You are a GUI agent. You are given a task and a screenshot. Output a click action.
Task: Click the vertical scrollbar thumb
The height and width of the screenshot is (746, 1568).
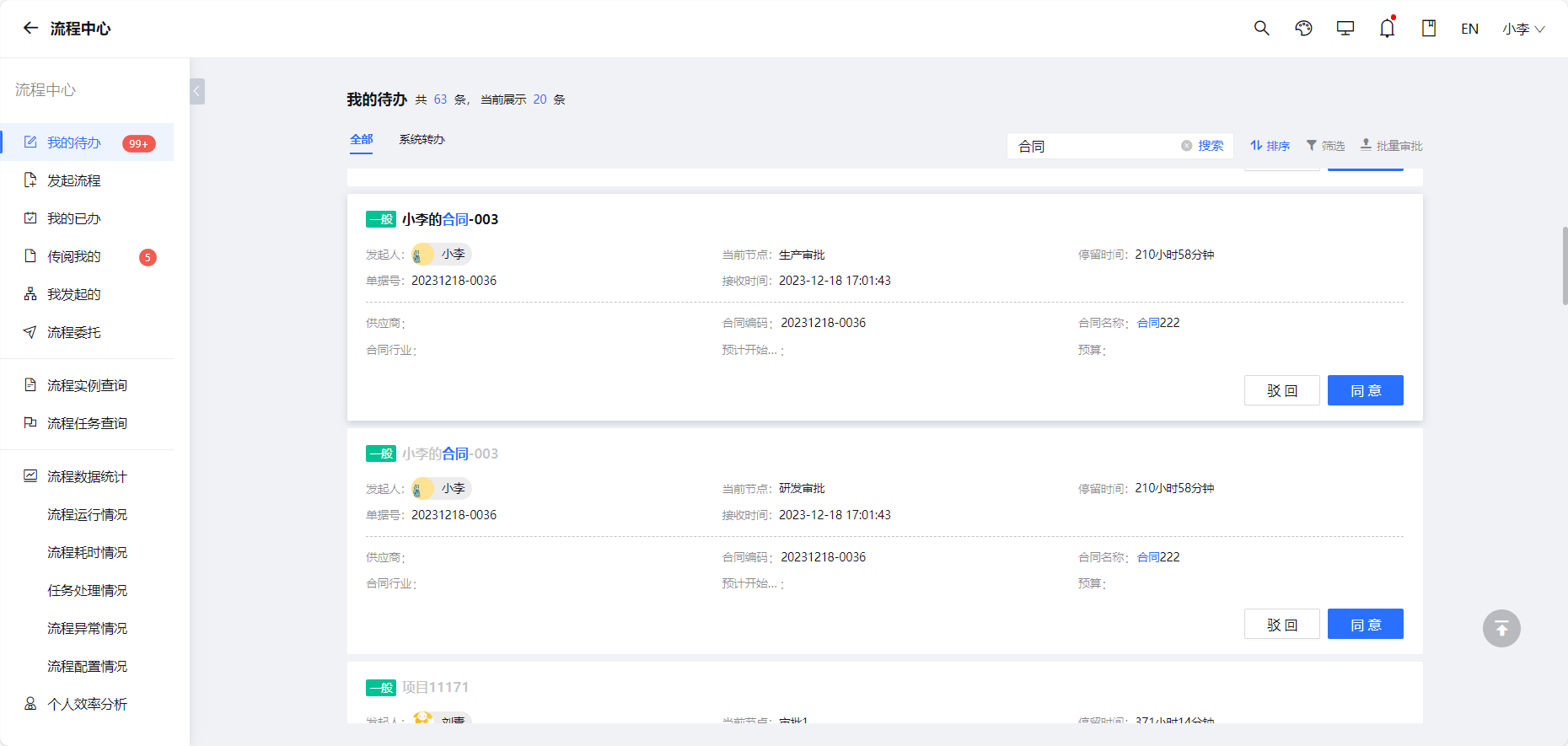tap(1565, 266)
